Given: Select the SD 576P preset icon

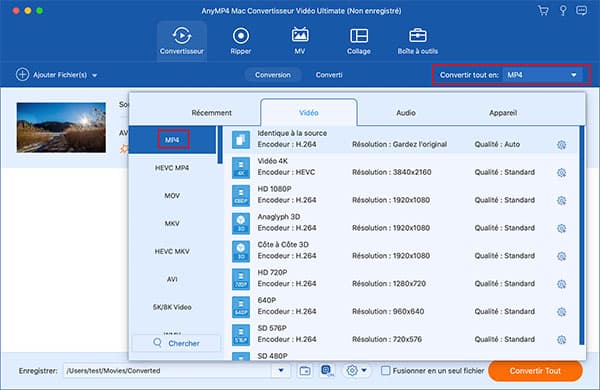Looking at the screenshot, I should [x=241, y=335].
